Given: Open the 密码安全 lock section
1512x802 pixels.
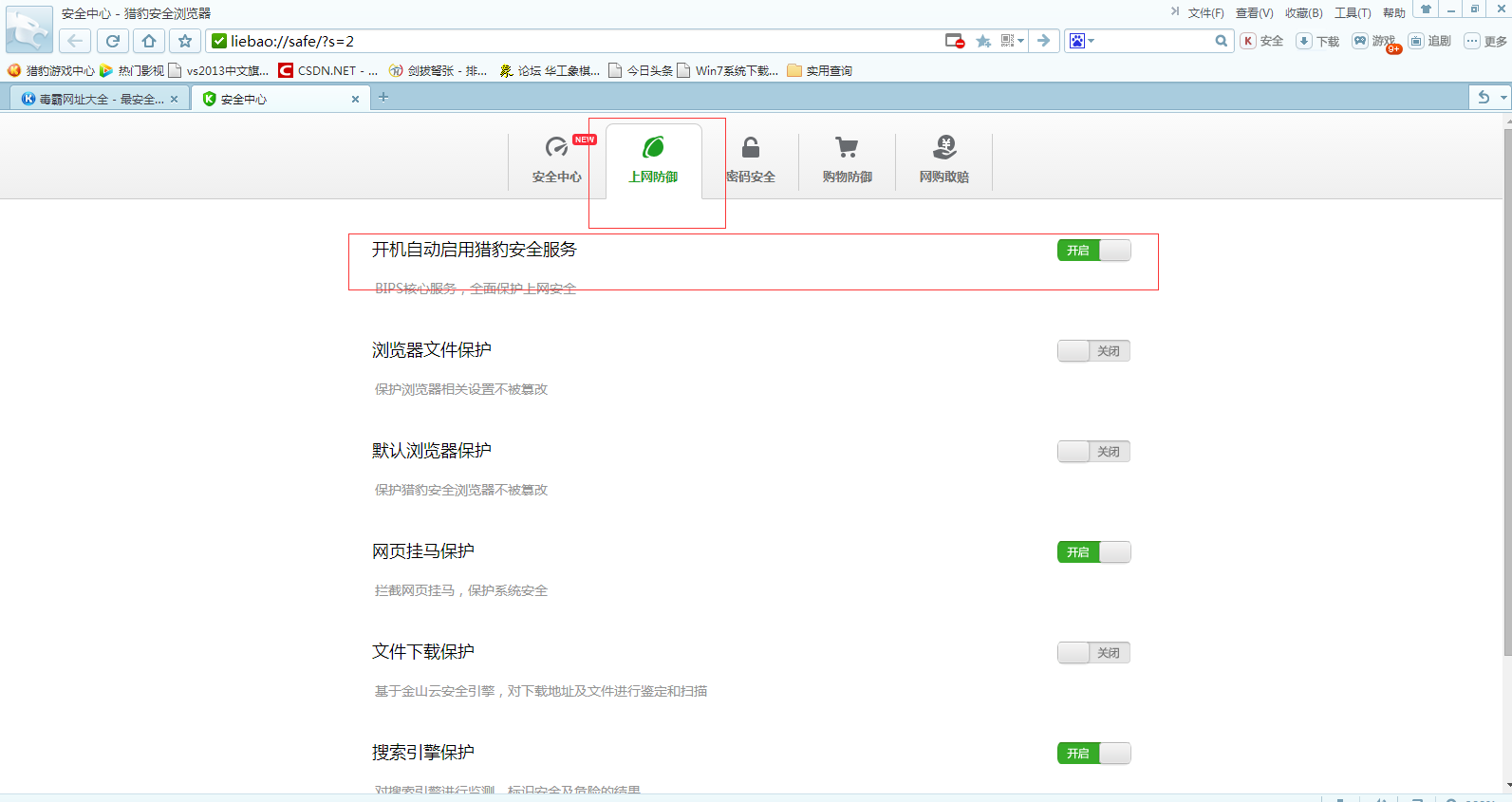Looking at the screenshot, I should pos(751,160).
